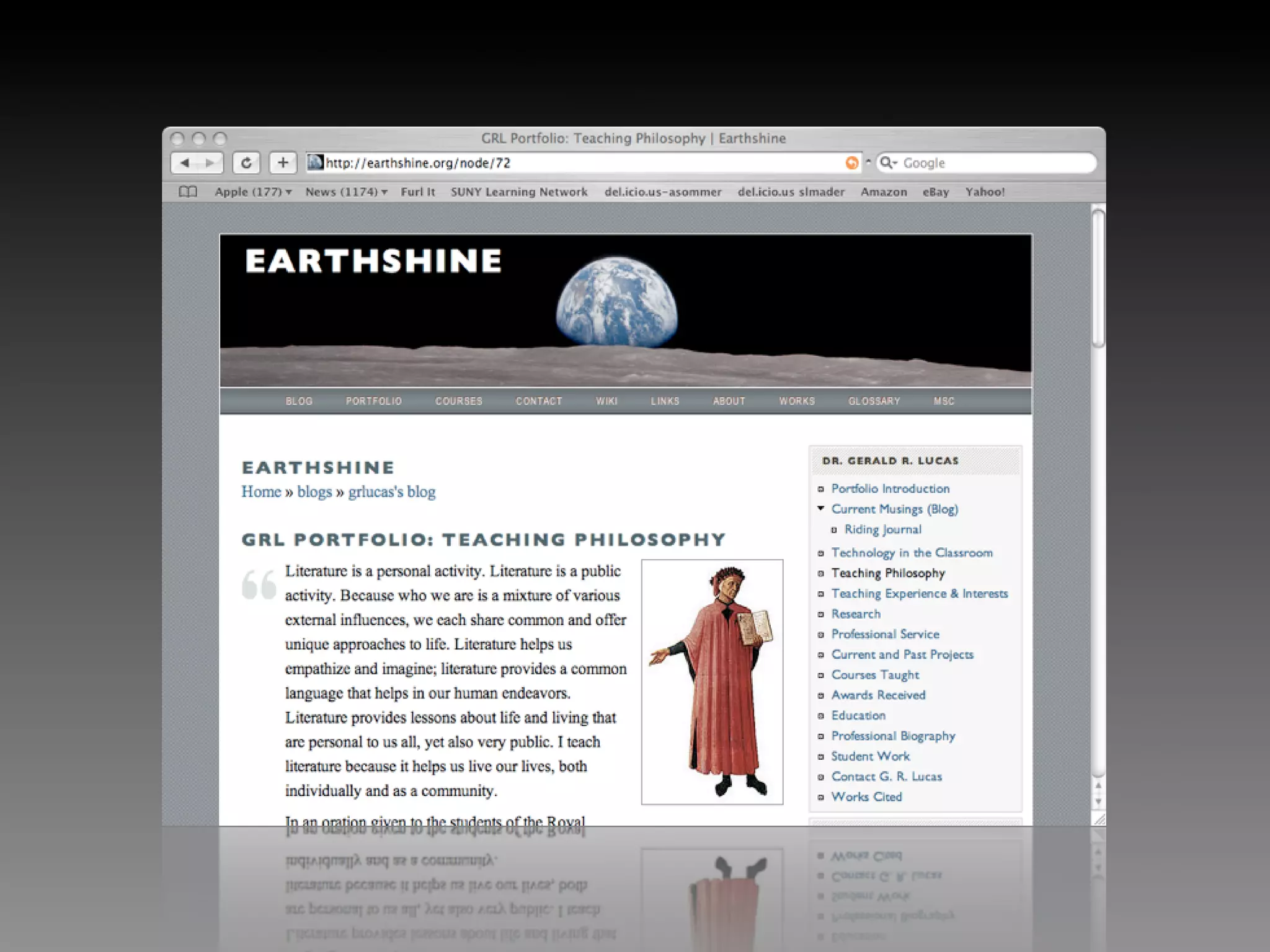Select the LINKS navigation tab
Image resolution: width=1270 pixels, height=952 pixels.
665,401
